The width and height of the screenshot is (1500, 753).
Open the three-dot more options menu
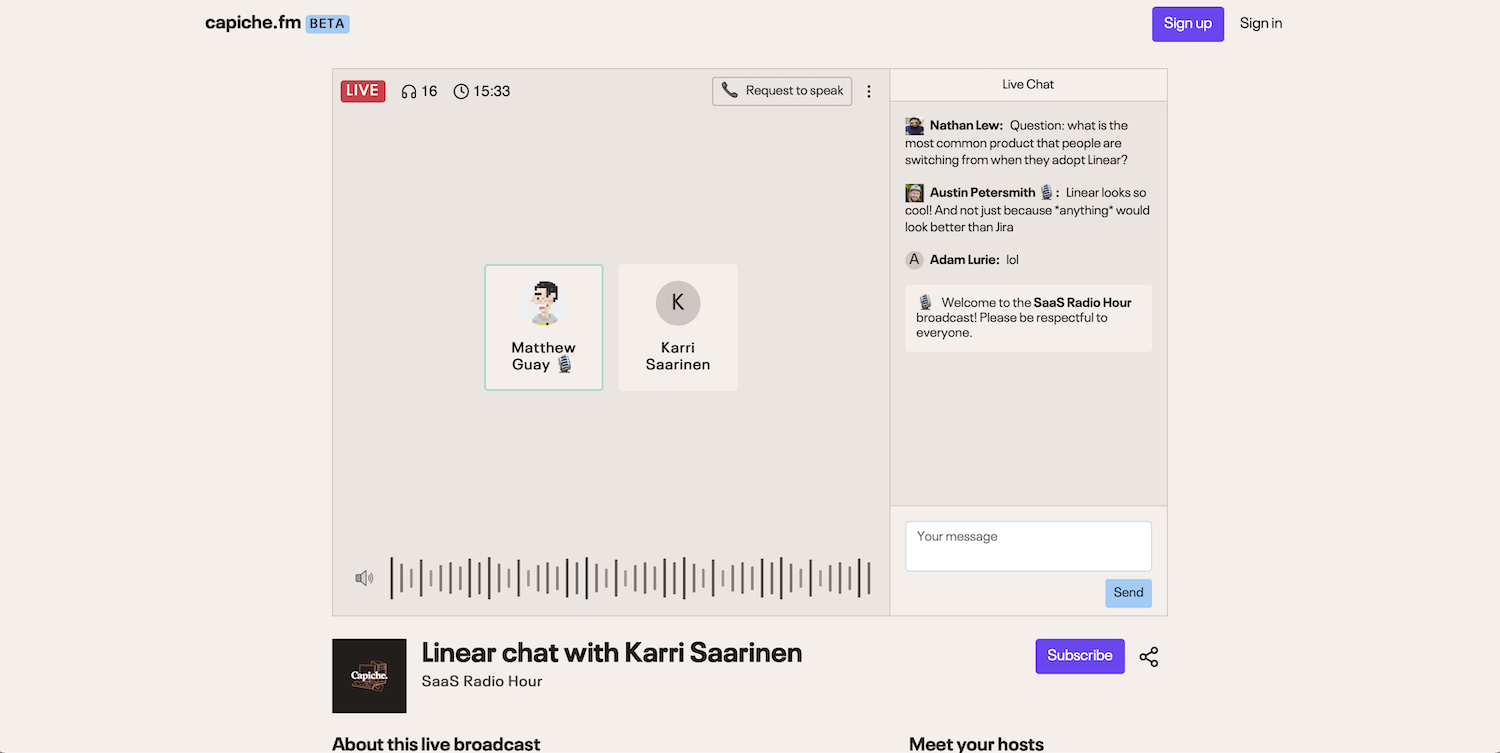pos(869,91)
